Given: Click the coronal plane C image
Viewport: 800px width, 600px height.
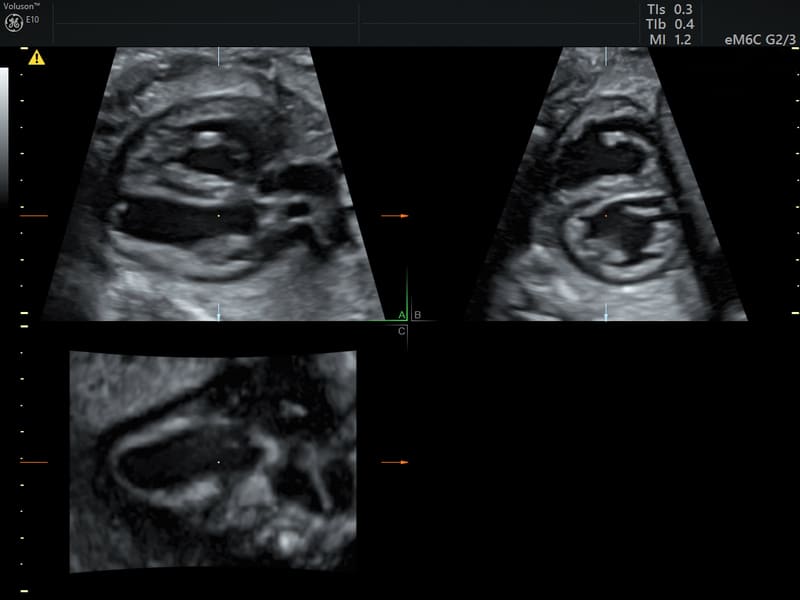Looking at the screenshot, I should pos(213,460).
